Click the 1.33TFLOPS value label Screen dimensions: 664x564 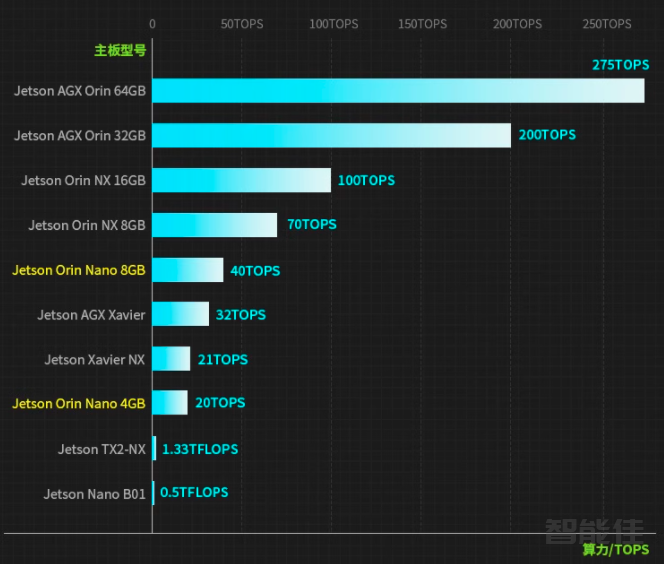[x=200, y=450]
